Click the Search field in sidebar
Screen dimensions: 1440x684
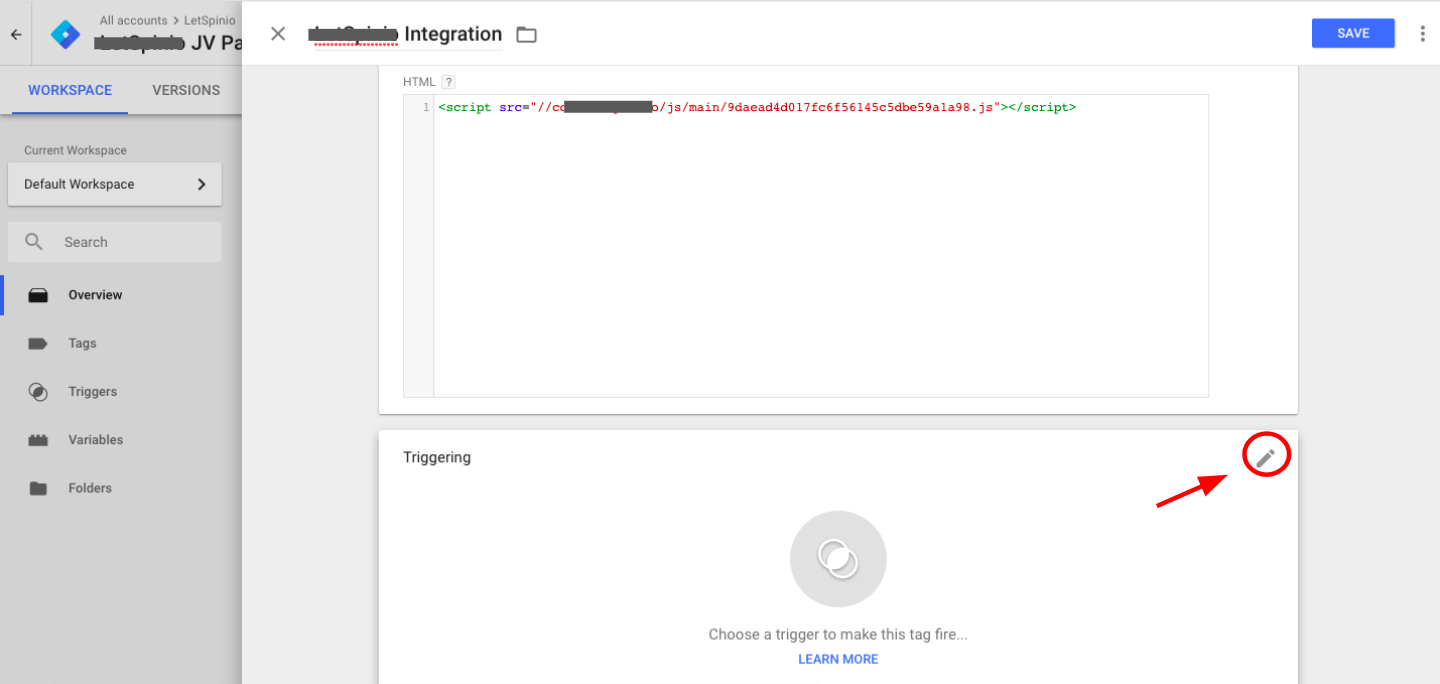pyautogui.click(x=115, y=242)
